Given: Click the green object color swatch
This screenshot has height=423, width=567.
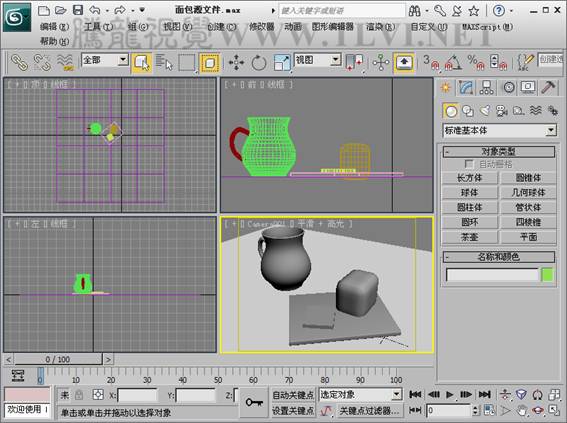Looking at the screenshot, I should click(x=547, y=275).
